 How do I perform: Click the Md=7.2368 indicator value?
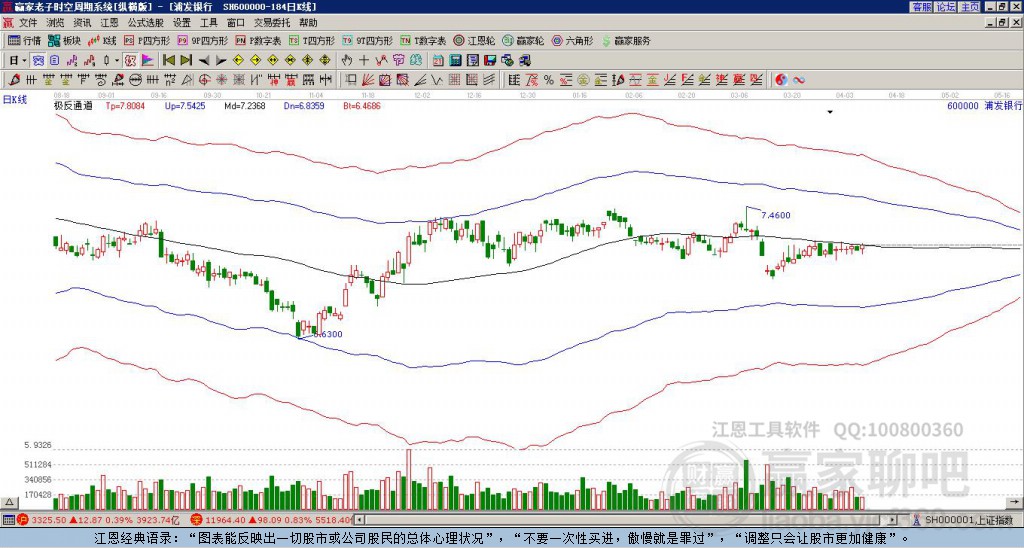245,106
